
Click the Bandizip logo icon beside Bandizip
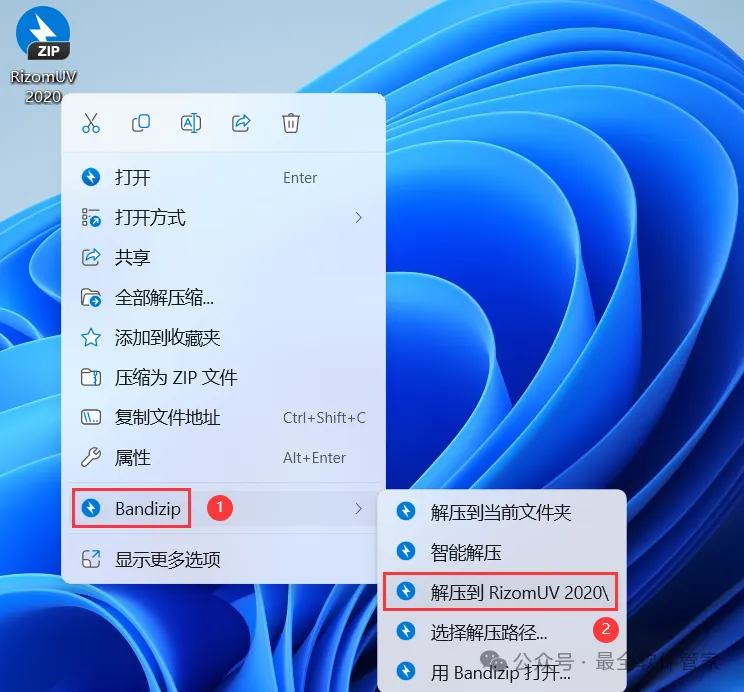coord(91,508)
